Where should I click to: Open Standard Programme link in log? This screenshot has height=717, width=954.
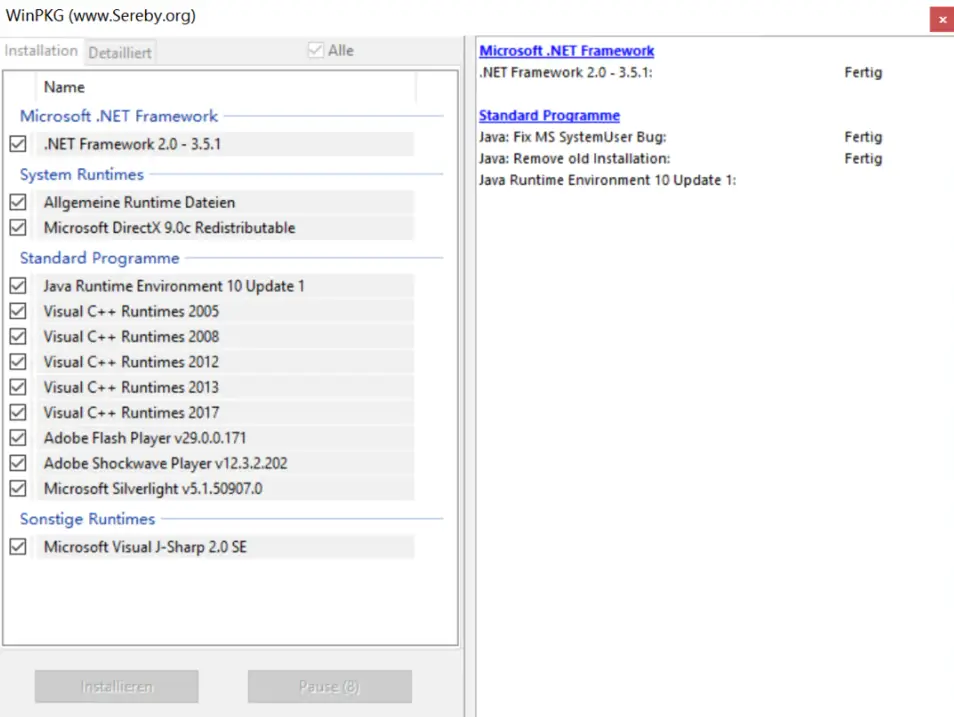tap(549, 115)
